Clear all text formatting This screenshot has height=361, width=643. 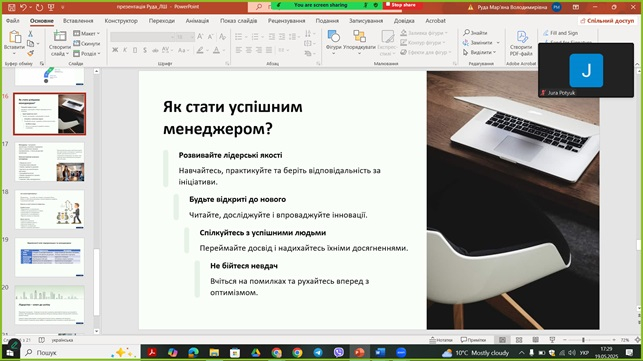tap(222, 37)
